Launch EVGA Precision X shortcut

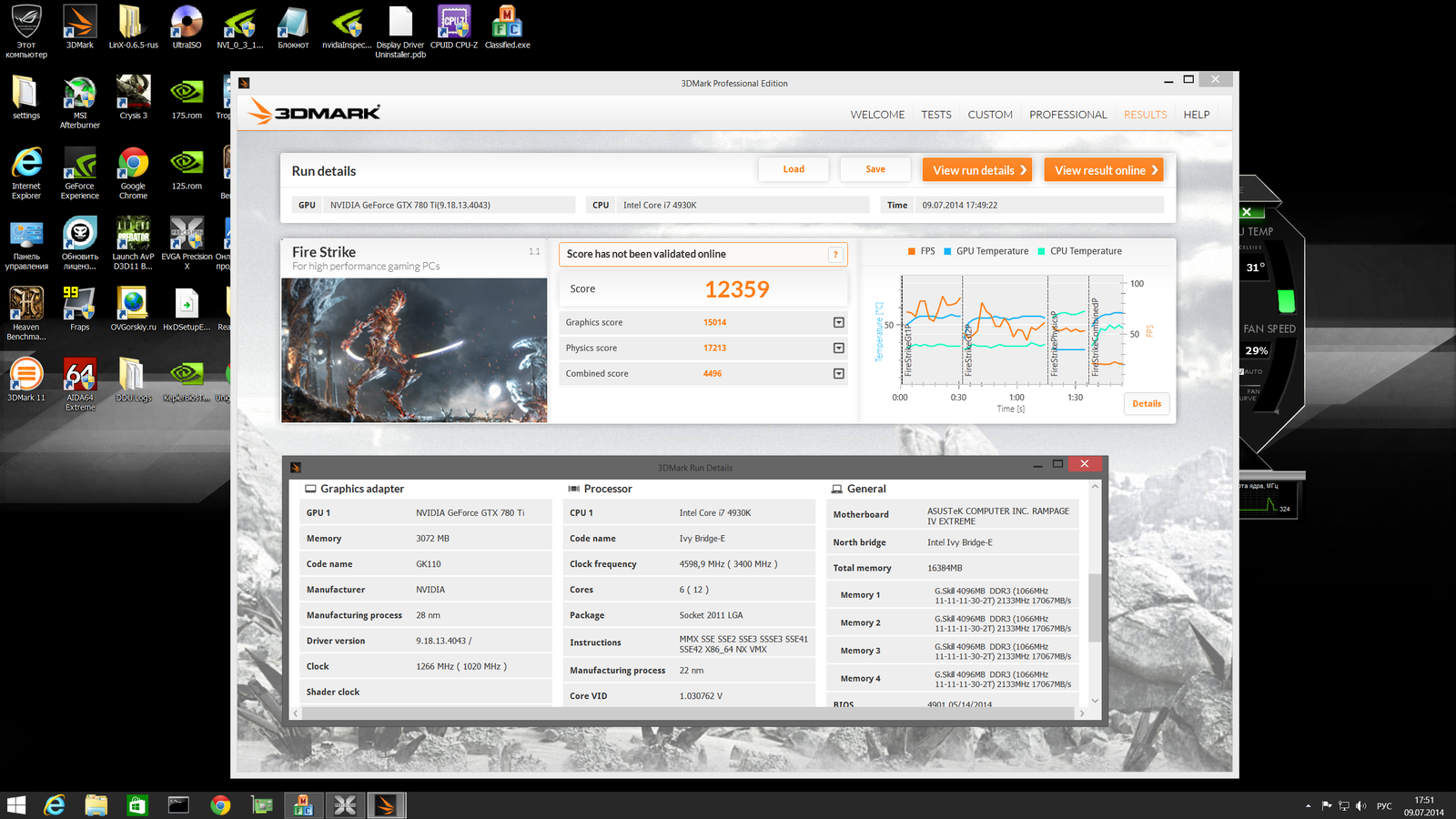tap(187, 243)
